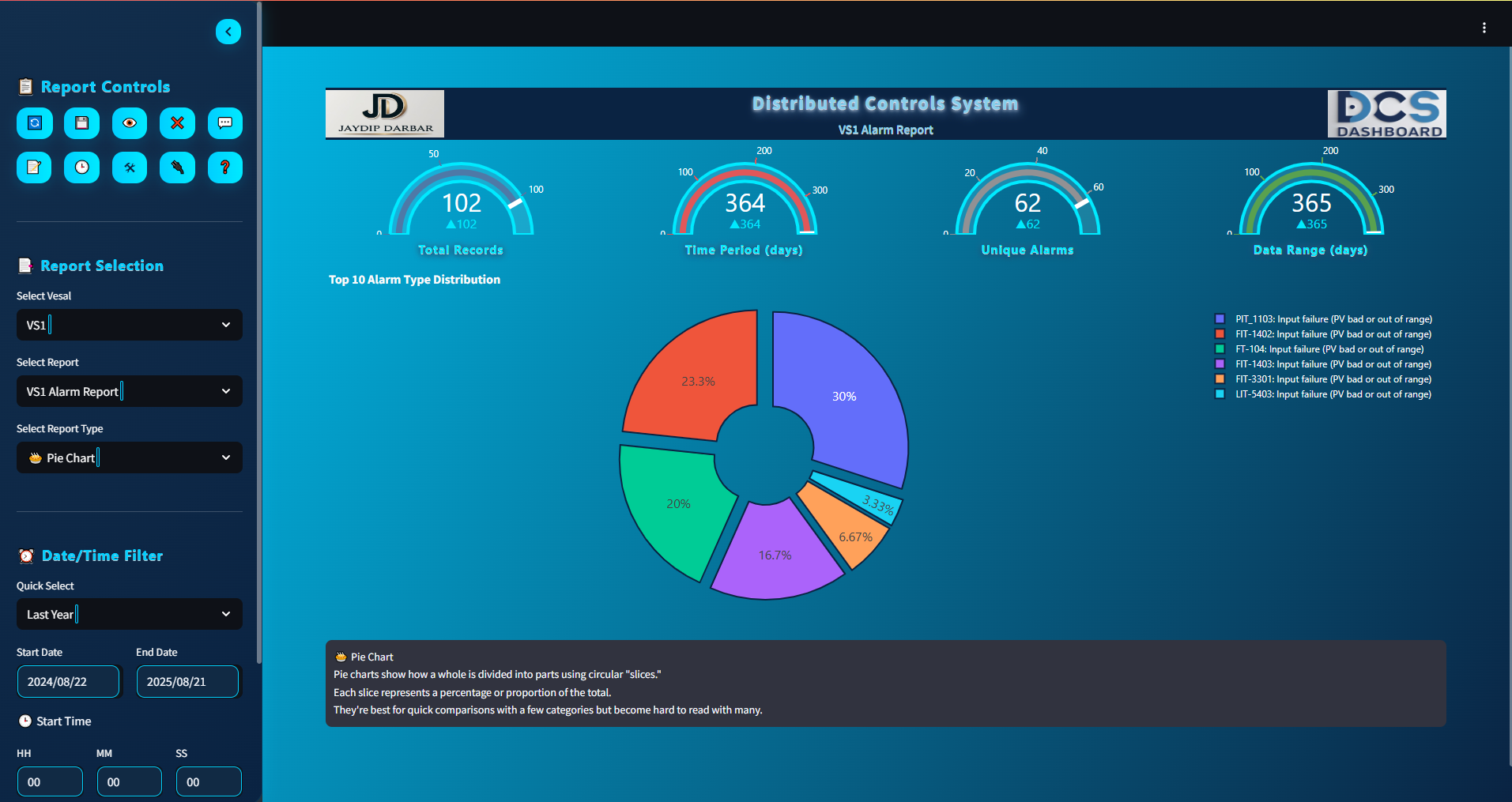This screenshot has width=1512, height=802.
Task: Click the red question mark help button
Action: point(224,168)
